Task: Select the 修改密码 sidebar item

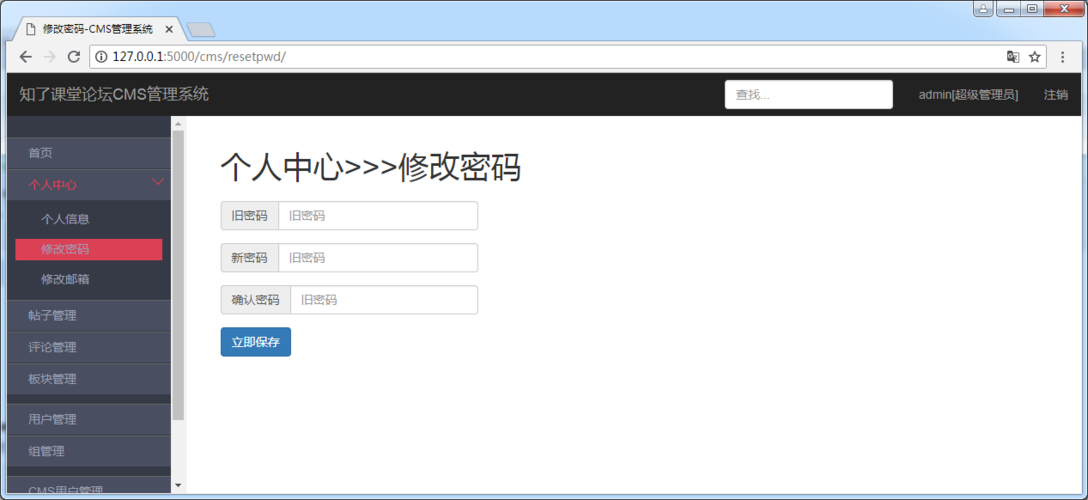Action: point(89,250)
